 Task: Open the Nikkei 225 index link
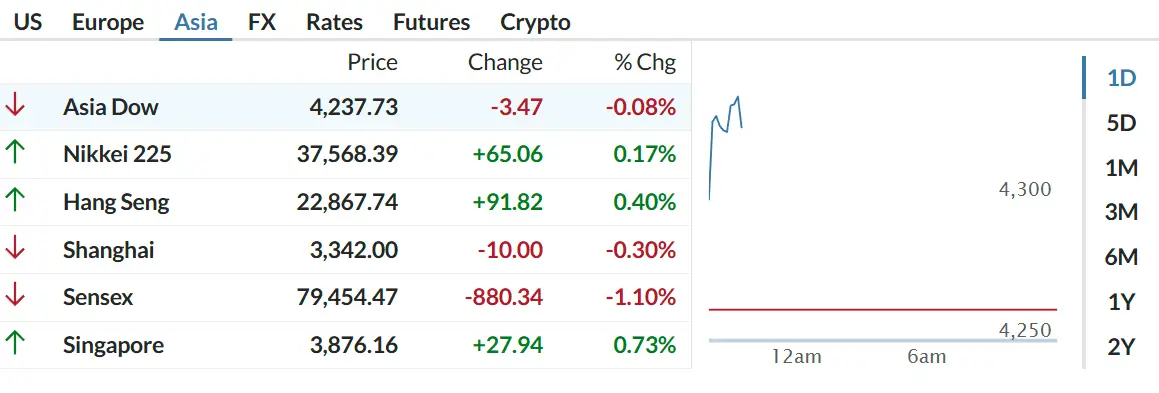point(117,154)
